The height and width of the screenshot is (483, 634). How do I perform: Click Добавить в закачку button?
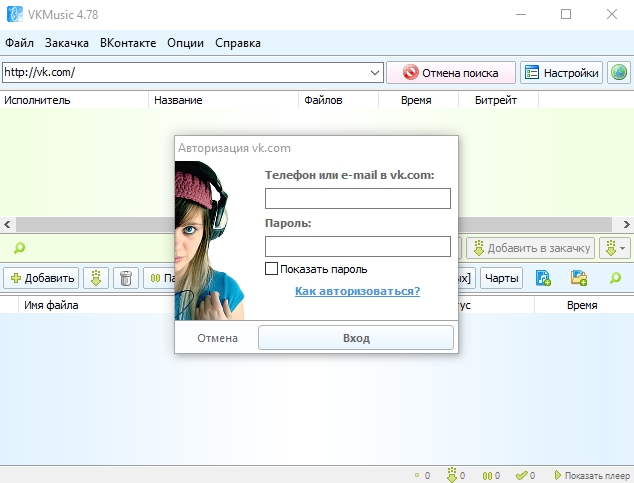pyautogui.click(x=530, y=248)
